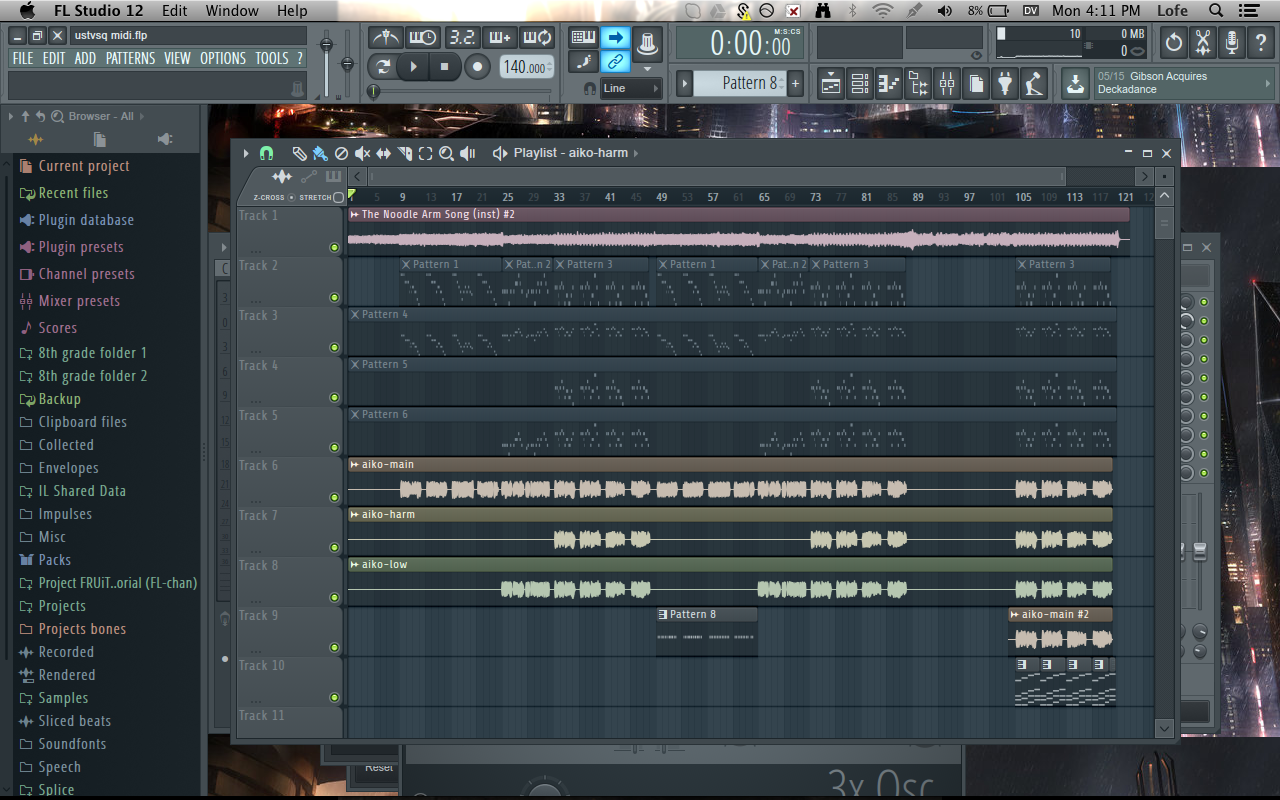Open the Piano roll from main toolbar
1280x800 pixels.
click(889, 84)
